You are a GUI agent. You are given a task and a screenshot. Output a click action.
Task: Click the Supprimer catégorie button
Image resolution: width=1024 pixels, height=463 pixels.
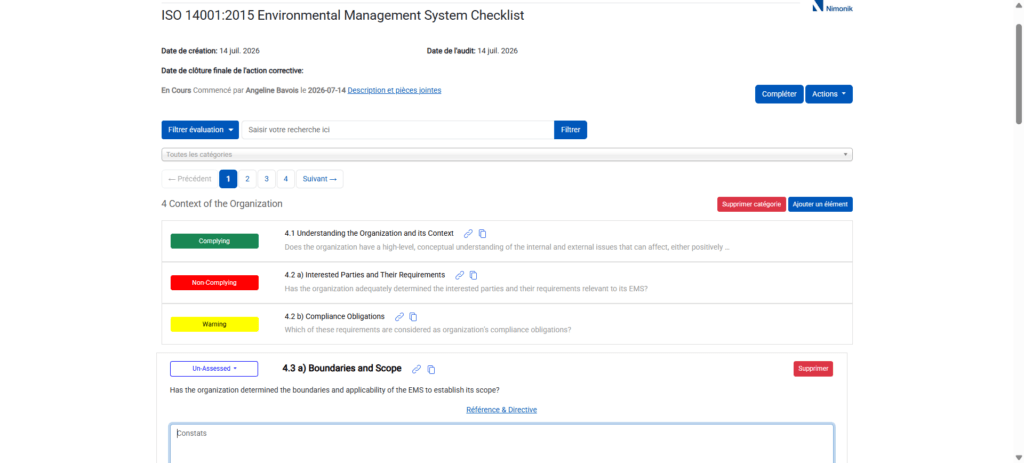(752, 204)
